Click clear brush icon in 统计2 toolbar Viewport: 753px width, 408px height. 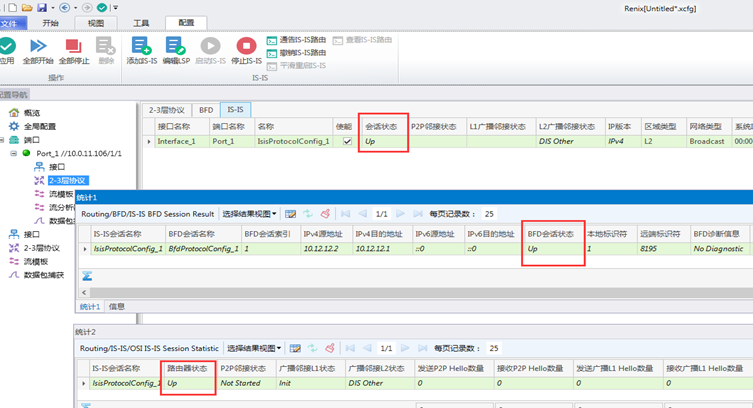330,348
